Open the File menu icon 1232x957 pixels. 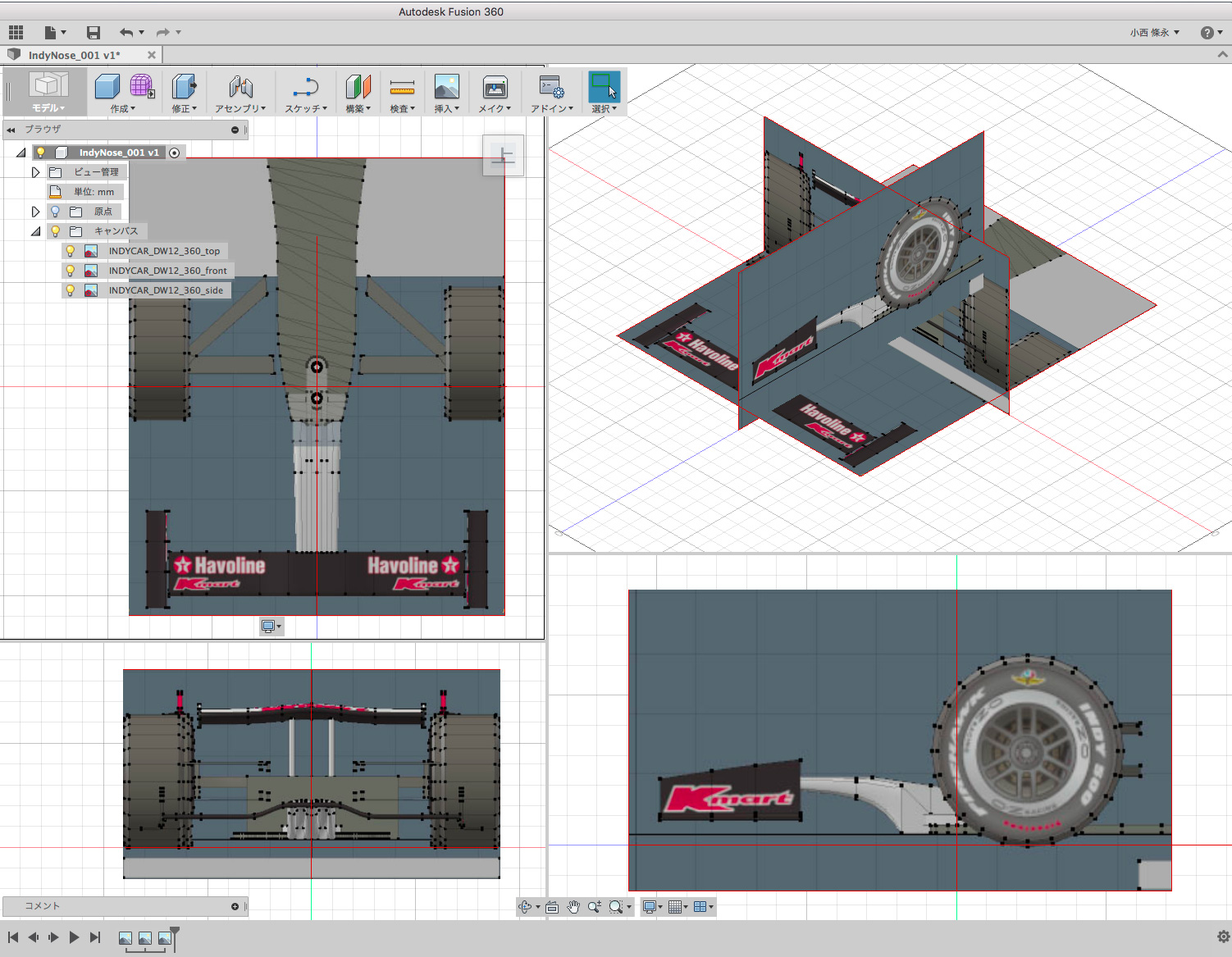tap(51, 32)
